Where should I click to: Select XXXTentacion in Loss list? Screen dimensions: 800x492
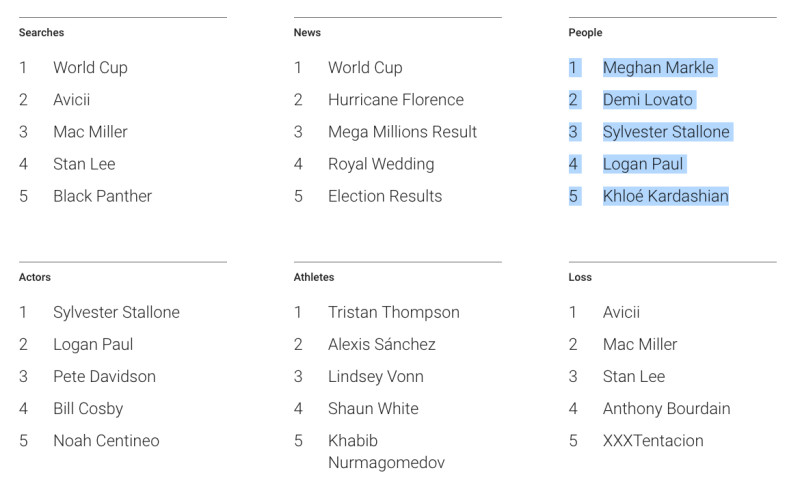pos(653,440)
